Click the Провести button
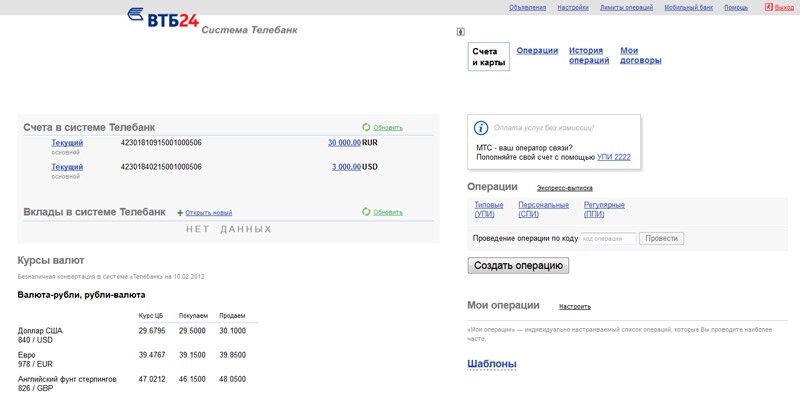800x405 pixels. [661, 238]
